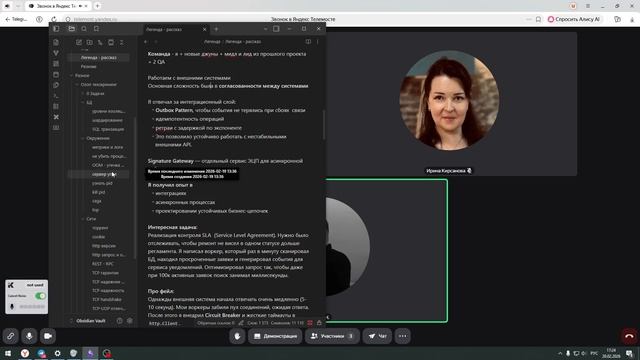This screenshot has width=640, height=360.
Task: Mute the microphone in Telemost
Action: tap(29, 336)
